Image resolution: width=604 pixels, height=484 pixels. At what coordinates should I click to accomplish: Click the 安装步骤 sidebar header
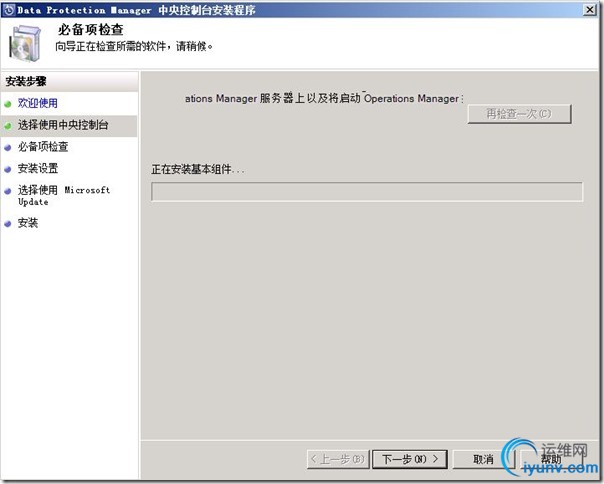click(26, 81)
